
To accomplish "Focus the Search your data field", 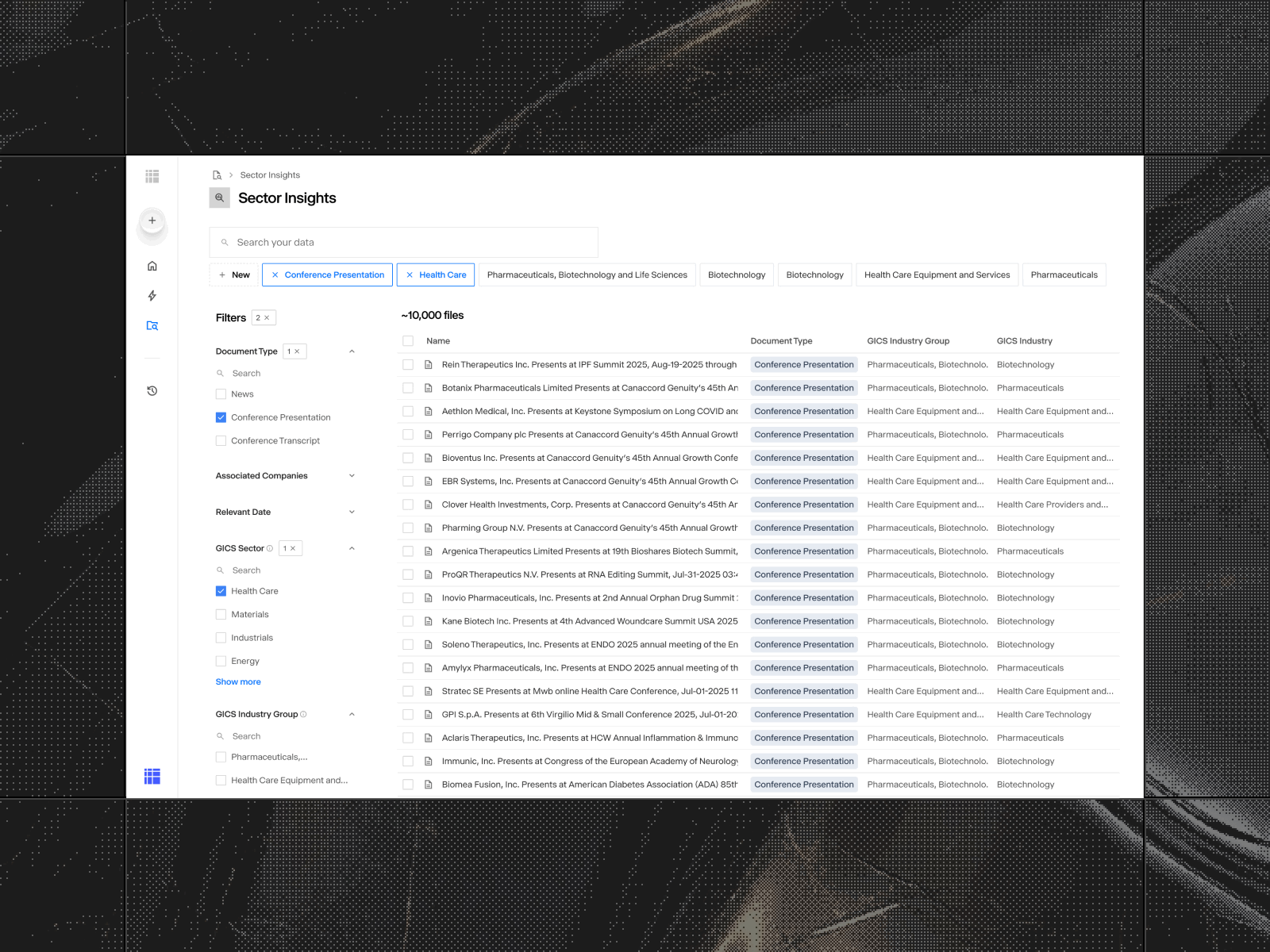I will 403,243.
